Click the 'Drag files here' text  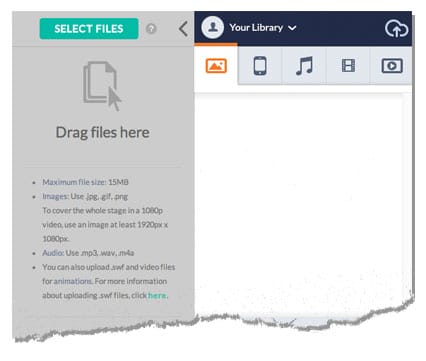102,132
